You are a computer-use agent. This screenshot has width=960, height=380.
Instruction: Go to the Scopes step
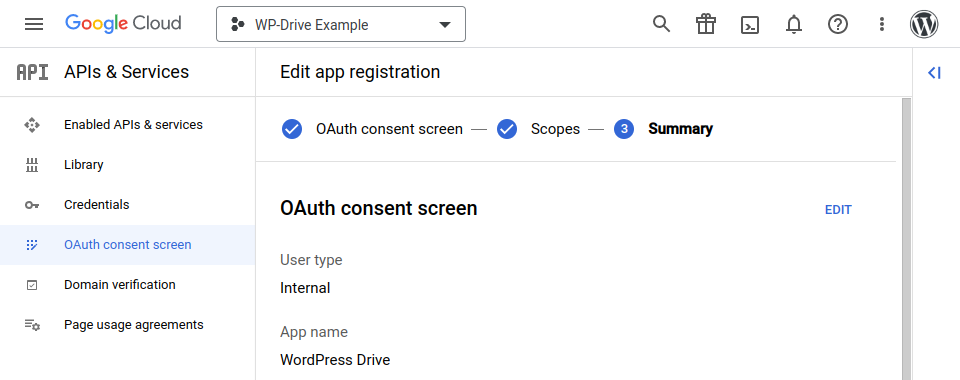click(555, 129)
